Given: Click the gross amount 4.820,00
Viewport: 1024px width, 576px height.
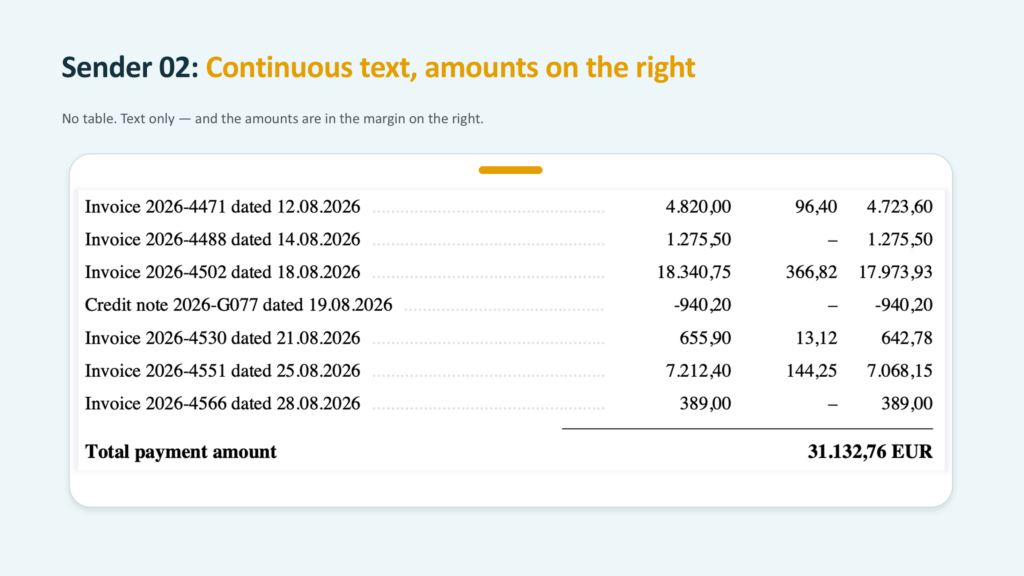Looking at the screenshot, I should coord(698,207).
